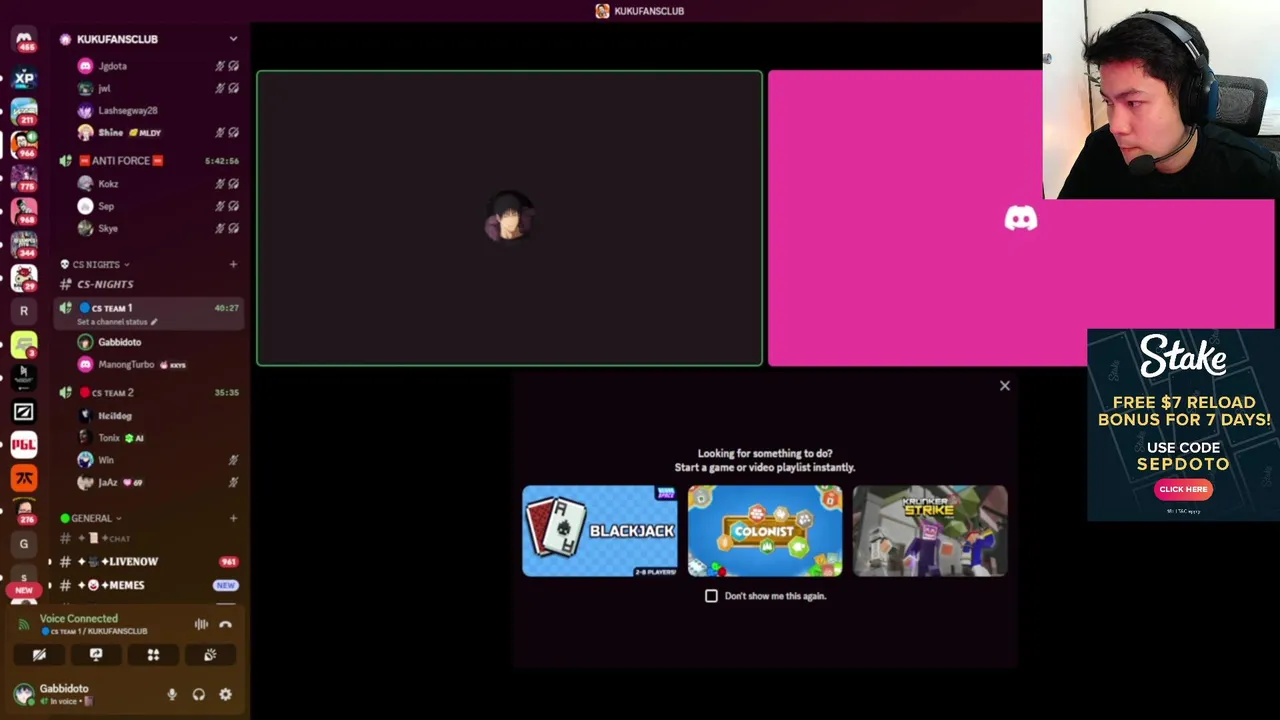Deafen with headphones icon
Viewport: 1280px width, 720px height.
(199, 694)
